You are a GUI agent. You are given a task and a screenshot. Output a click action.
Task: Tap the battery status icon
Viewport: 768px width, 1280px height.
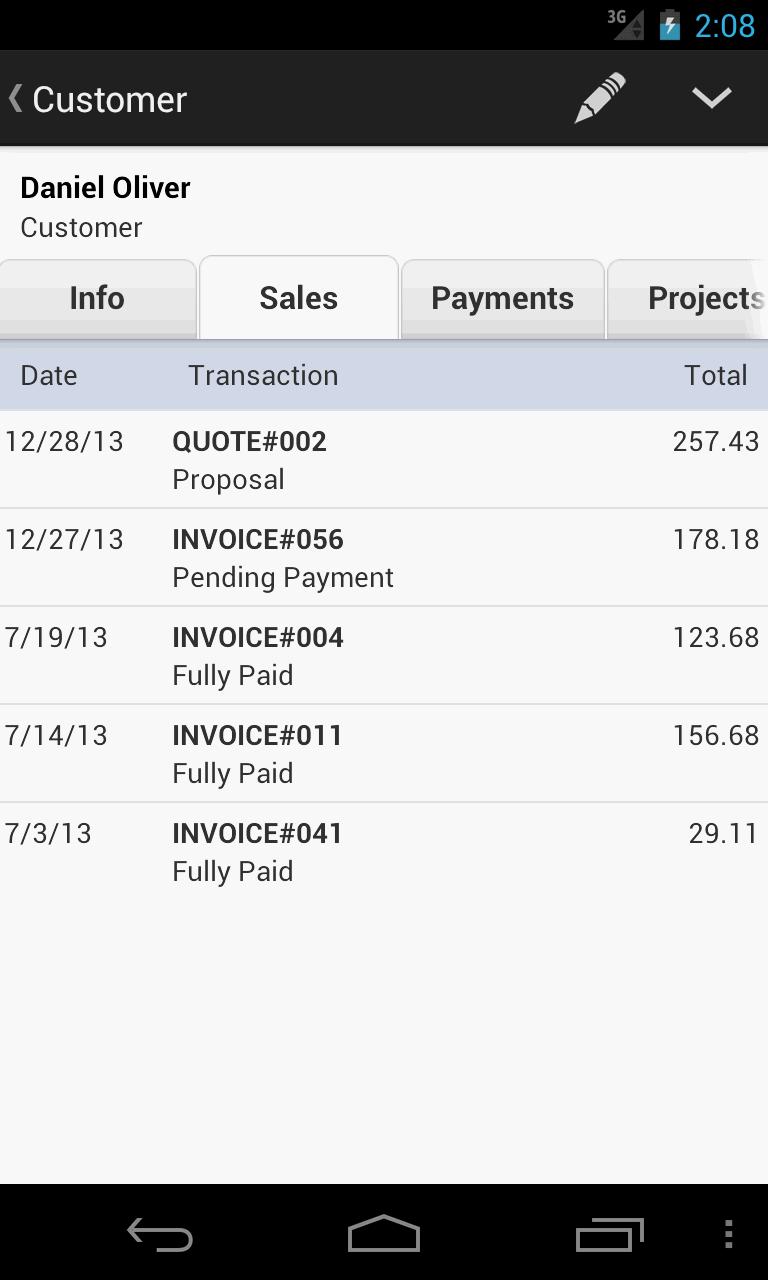pyautogui.click(x=669, y=25)
